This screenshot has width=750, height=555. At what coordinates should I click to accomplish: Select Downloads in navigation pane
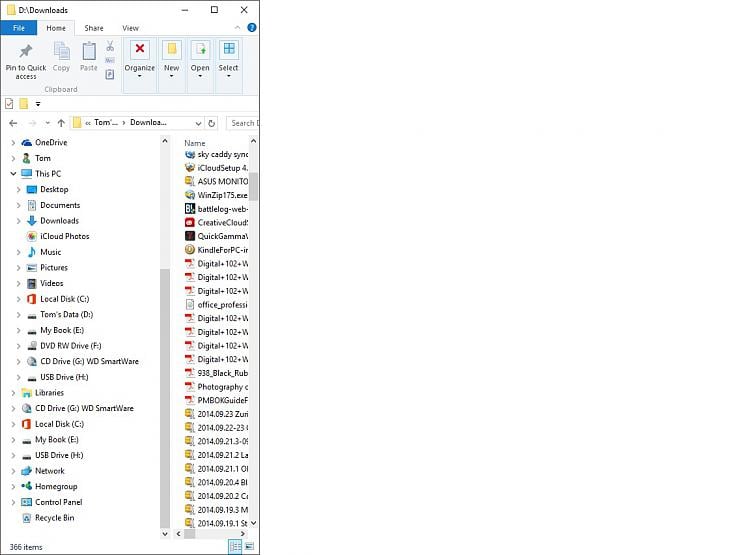(59, 221)
